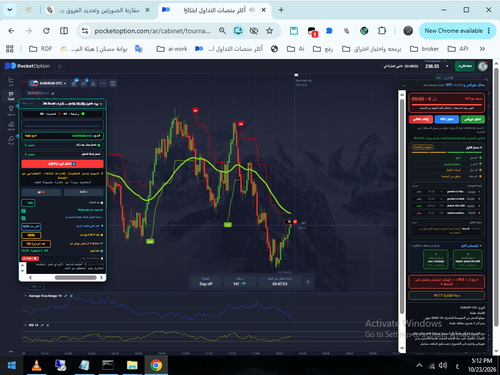The image size is (500, 375).
Task: Open the Chrome profile avatar
Action: tap(408, 31)
